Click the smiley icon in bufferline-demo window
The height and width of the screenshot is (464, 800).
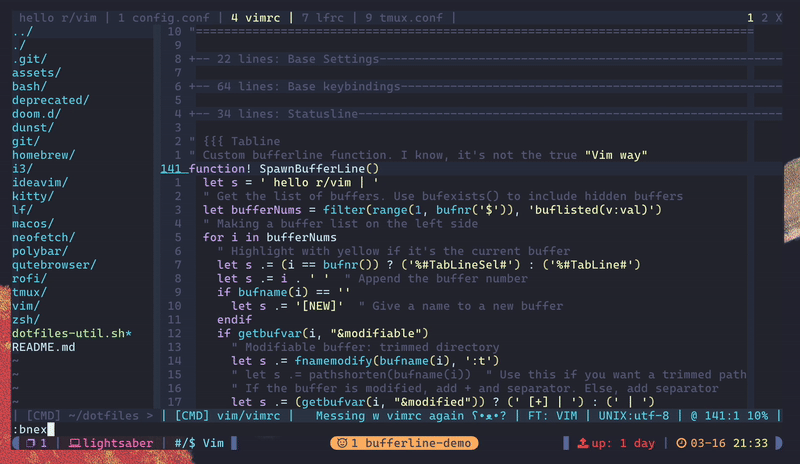[x=341, y=442]
